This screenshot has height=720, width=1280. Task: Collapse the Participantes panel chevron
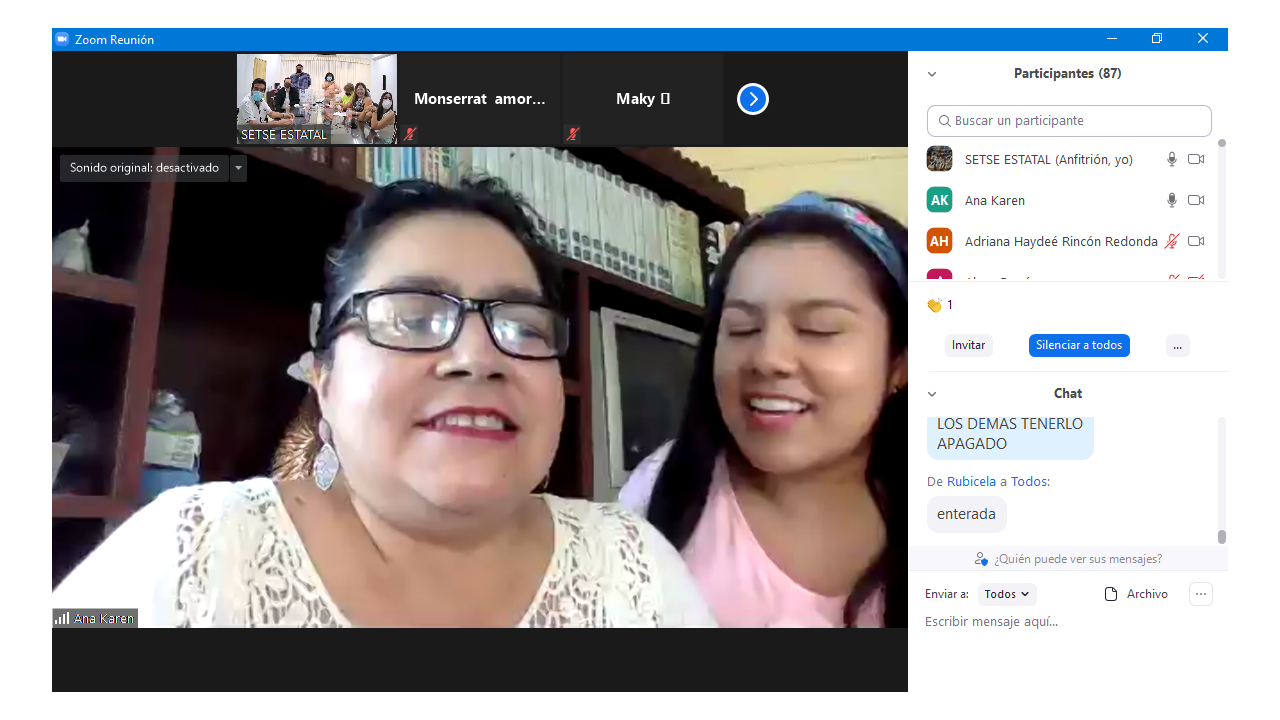coord(932,74)
